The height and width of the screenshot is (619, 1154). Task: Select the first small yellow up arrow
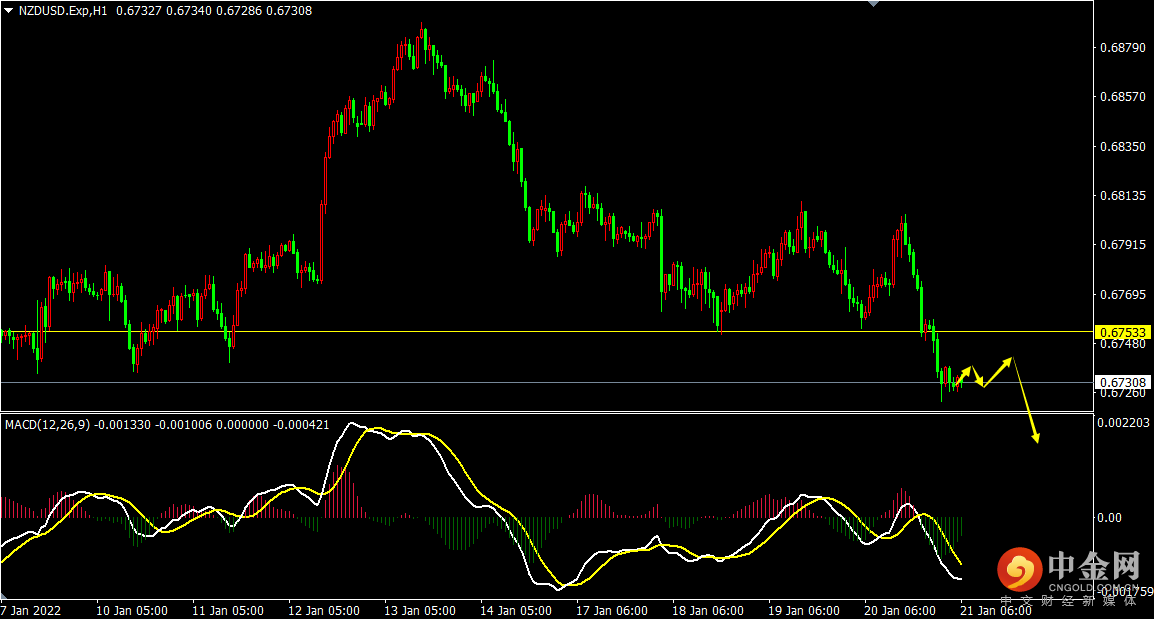tap(965, 374)
